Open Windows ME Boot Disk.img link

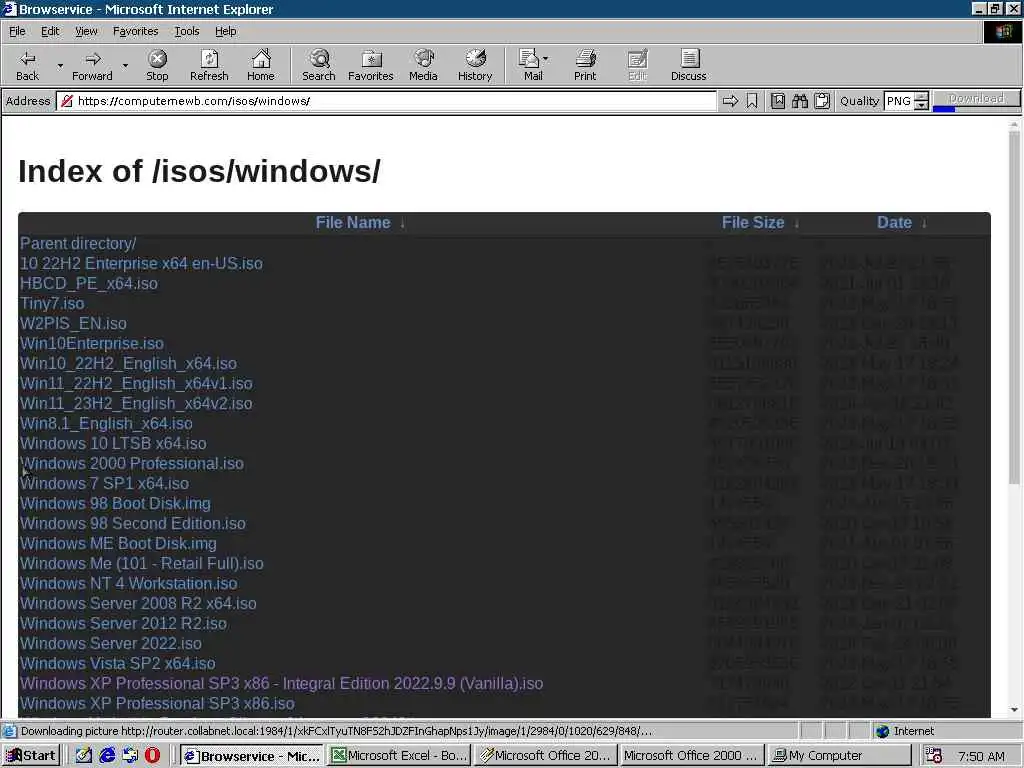coord(118,544)
